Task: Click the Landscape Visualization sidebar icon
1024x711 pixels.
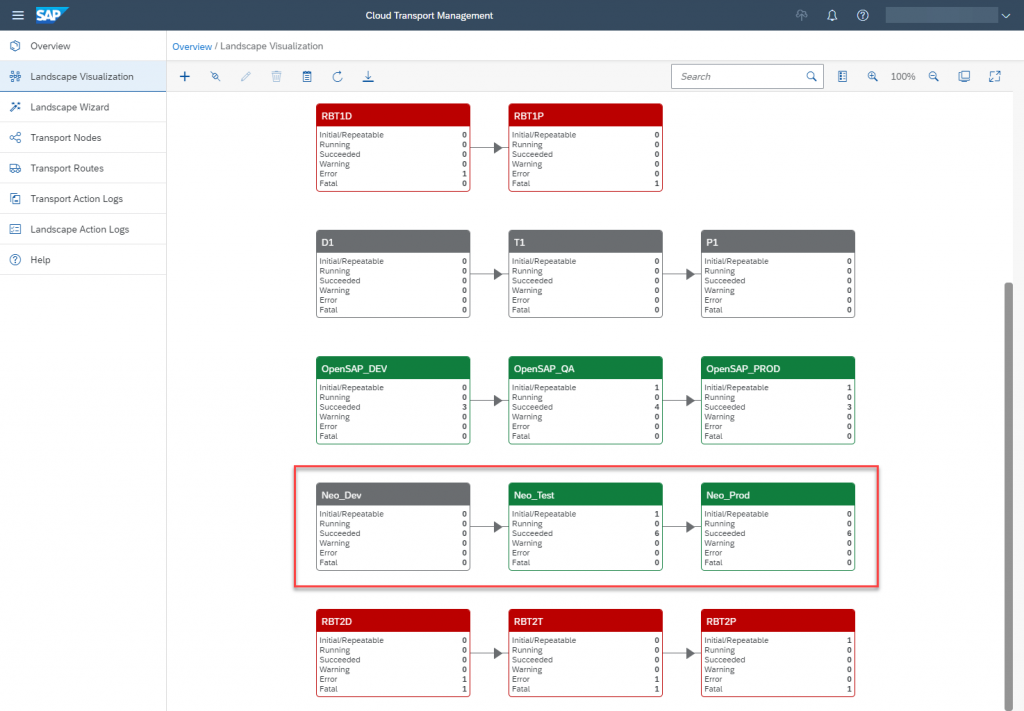Action: coord(15,76)
